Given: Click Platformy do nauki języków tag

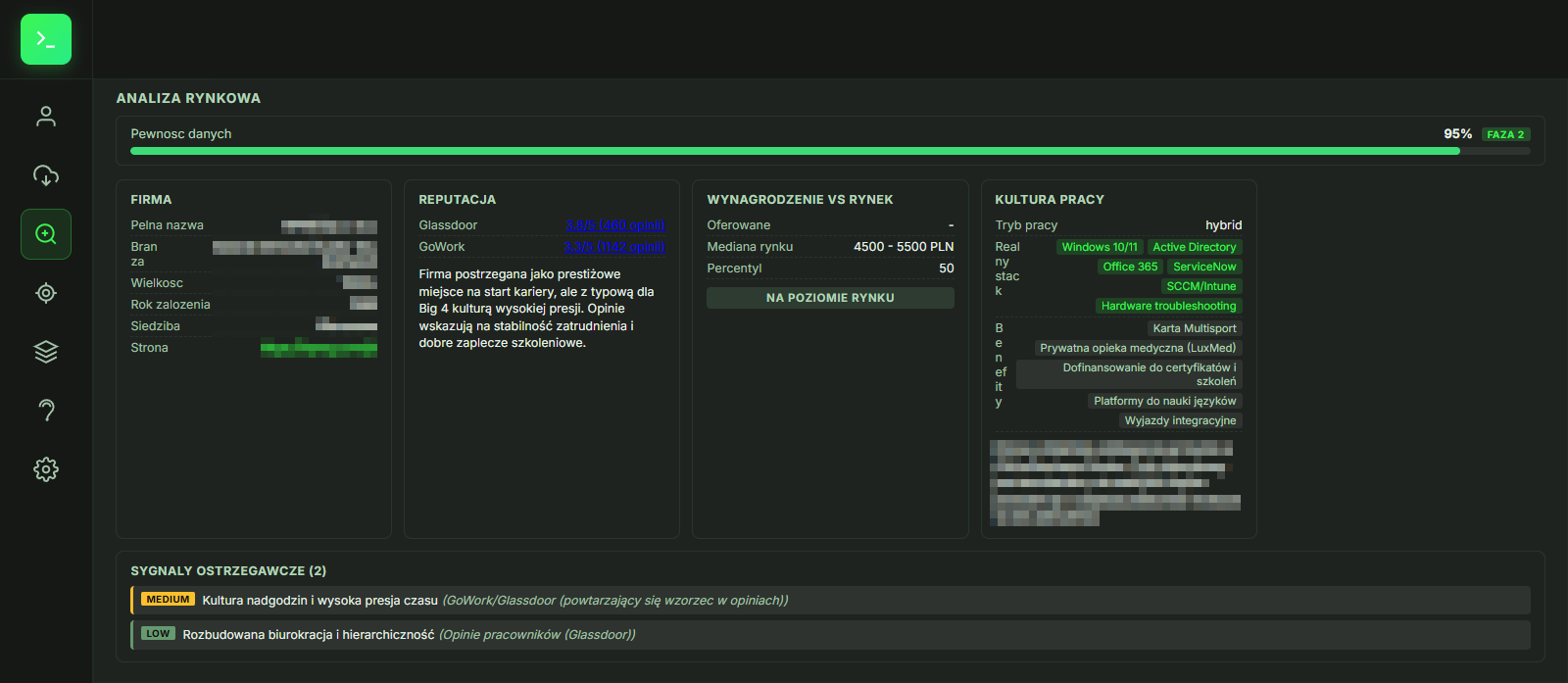Looking at the screenshot, I should [1165, 401].
